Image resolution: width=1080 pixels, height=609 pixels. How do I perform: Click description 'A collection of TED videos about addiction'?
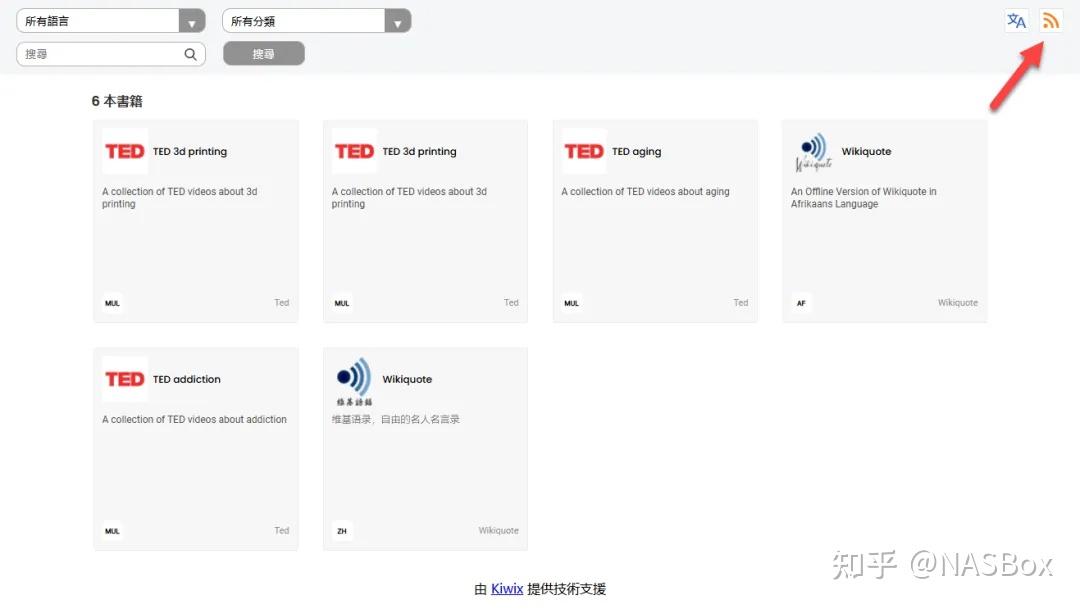[x=194, y=420]
